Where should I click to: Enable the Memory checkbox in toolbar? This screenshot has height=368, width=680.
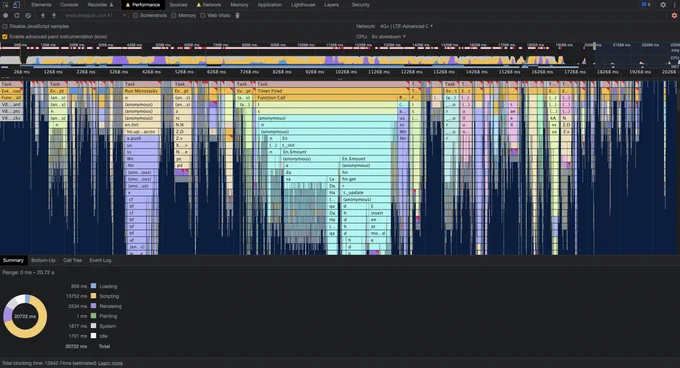click(x=173, y=16)
